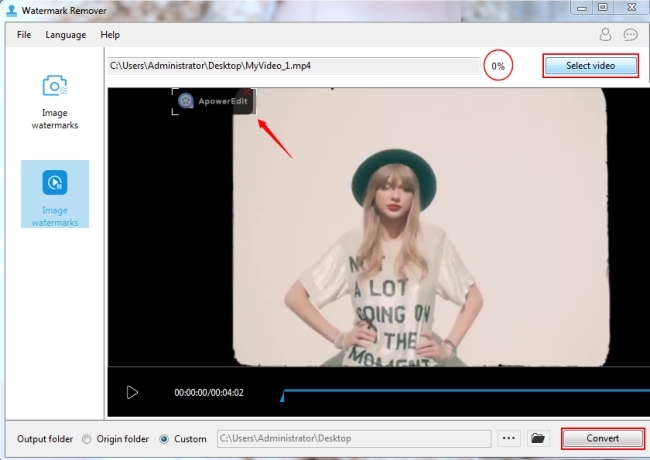Image resolution: width=650 pixels, height=460 pixels.
Task: Open the Language menu
Action: [66, 34]
